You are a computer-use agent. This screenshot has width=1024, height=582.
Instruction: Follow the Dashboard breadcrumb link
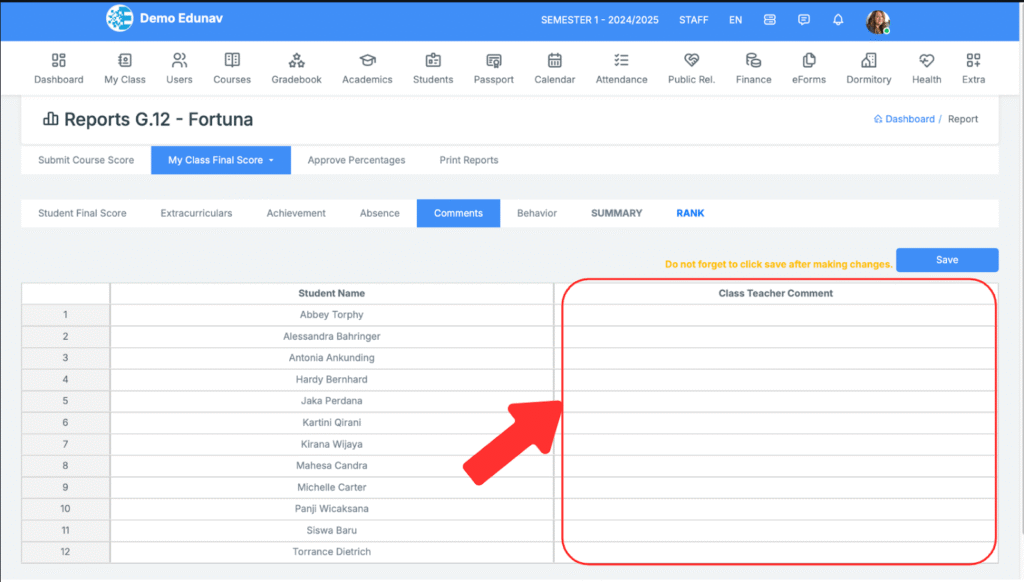pyautogui.click(x=908, y=119)
